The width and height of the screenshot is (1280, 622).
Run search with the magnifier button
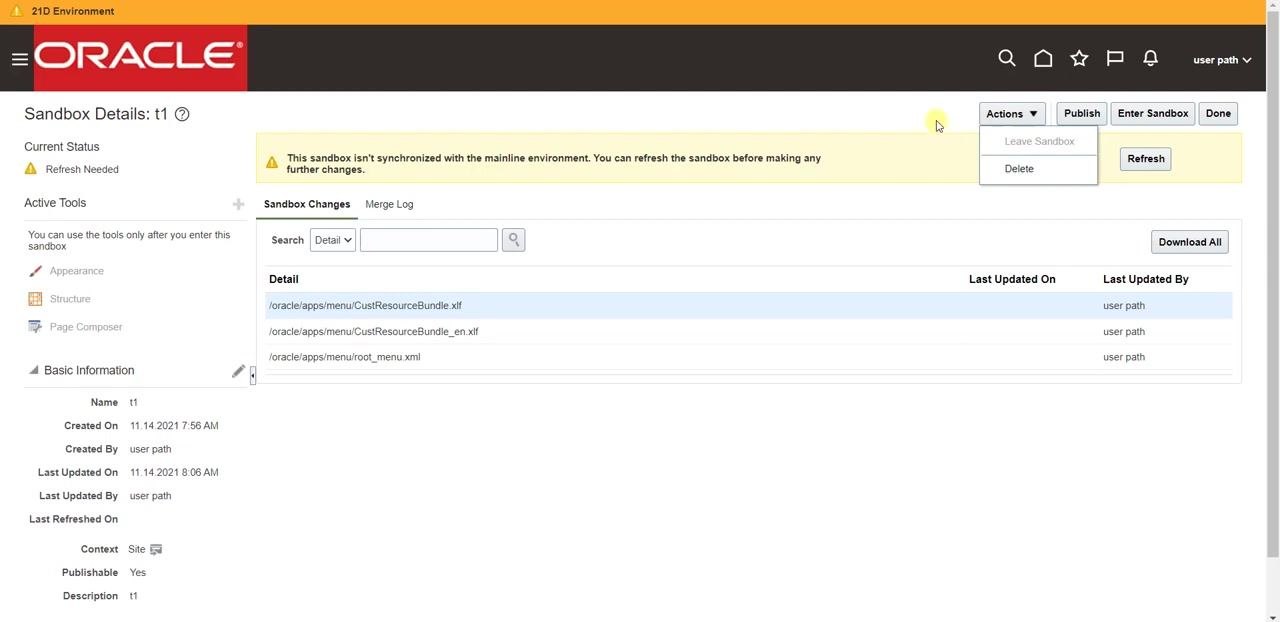pos(513,240)
